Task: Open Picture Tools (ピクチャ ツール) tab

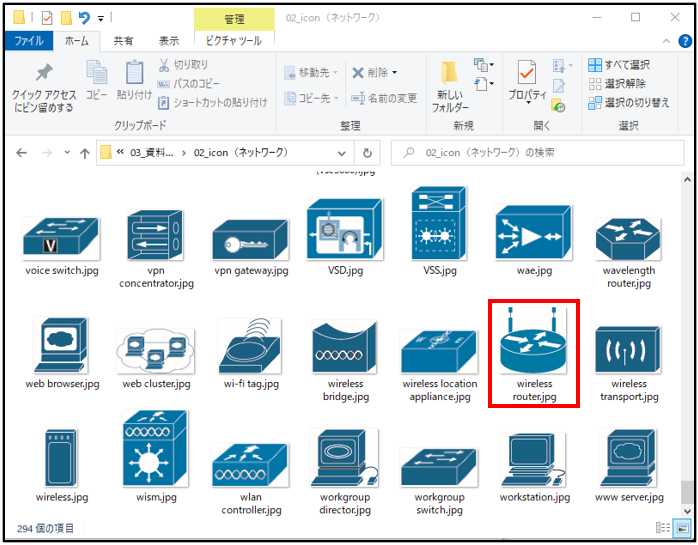Action: click(x=234, y=41)
